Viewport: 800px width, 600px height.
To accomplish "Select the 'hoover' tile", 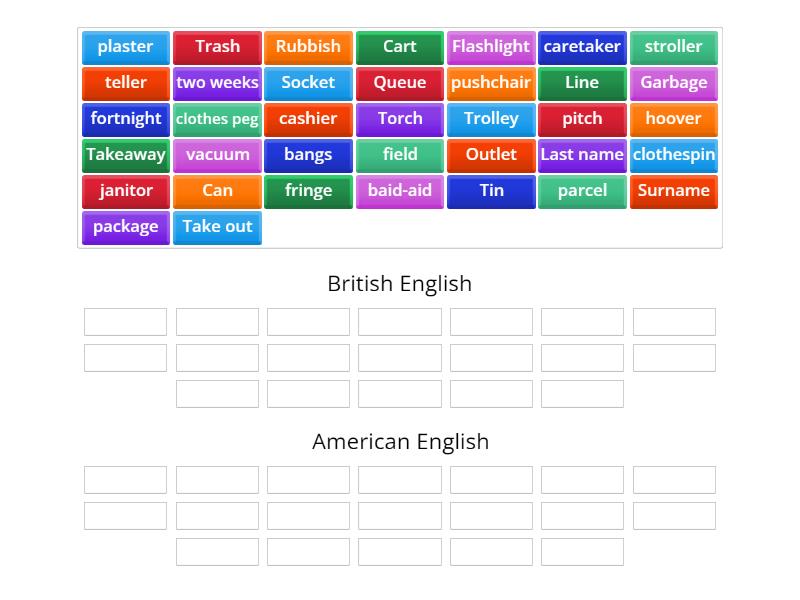I will tap(674, 119).
